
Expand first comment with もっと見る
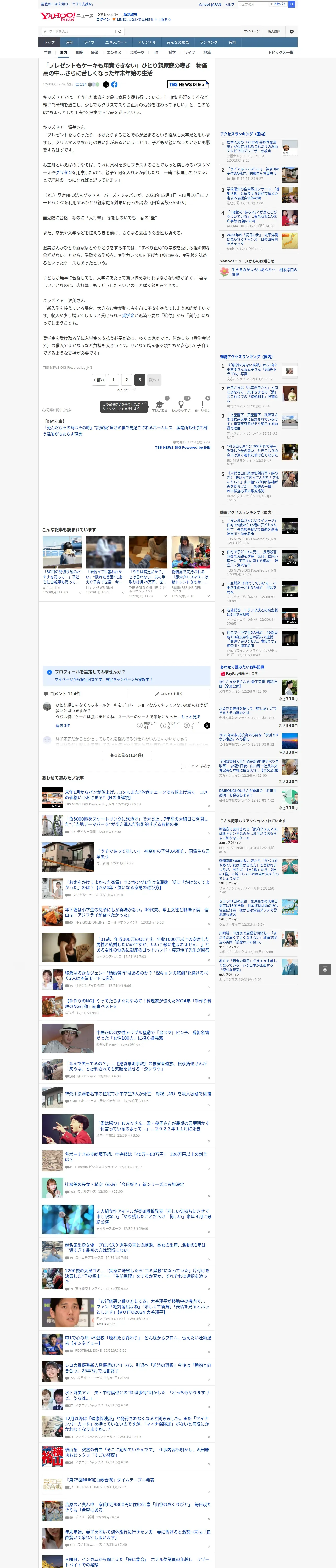click(x=190, y=717)
